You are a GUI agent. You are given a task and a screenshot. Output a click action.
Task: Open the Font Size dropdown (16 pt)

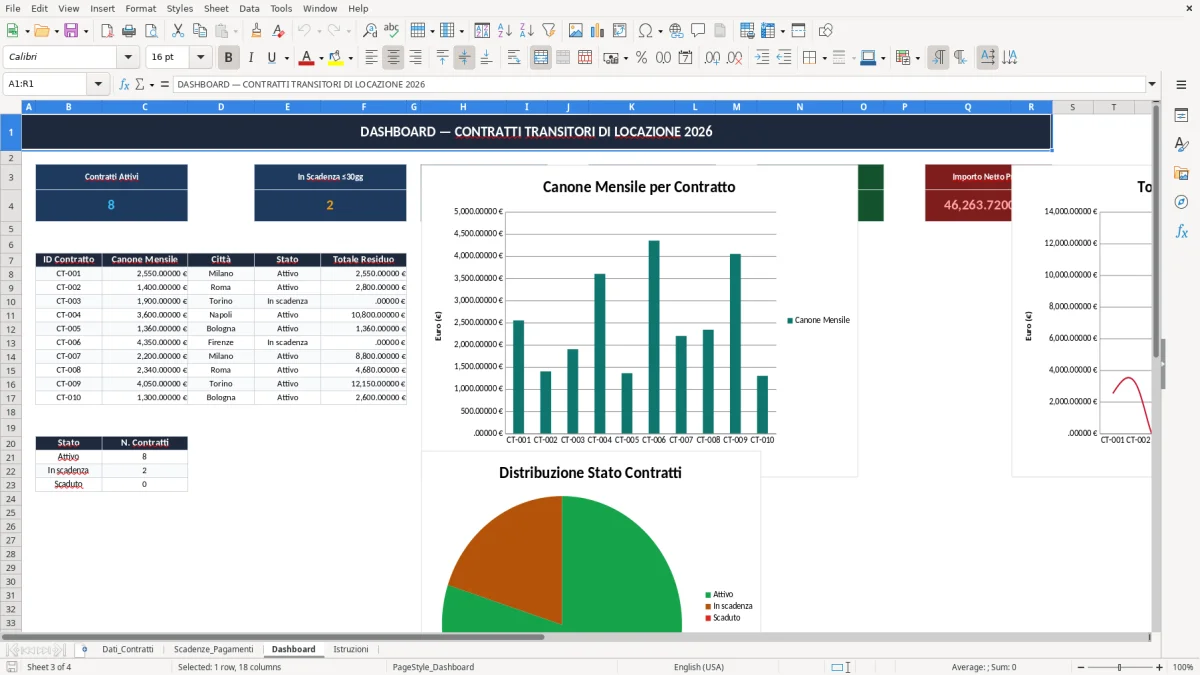tap(201, 58)
